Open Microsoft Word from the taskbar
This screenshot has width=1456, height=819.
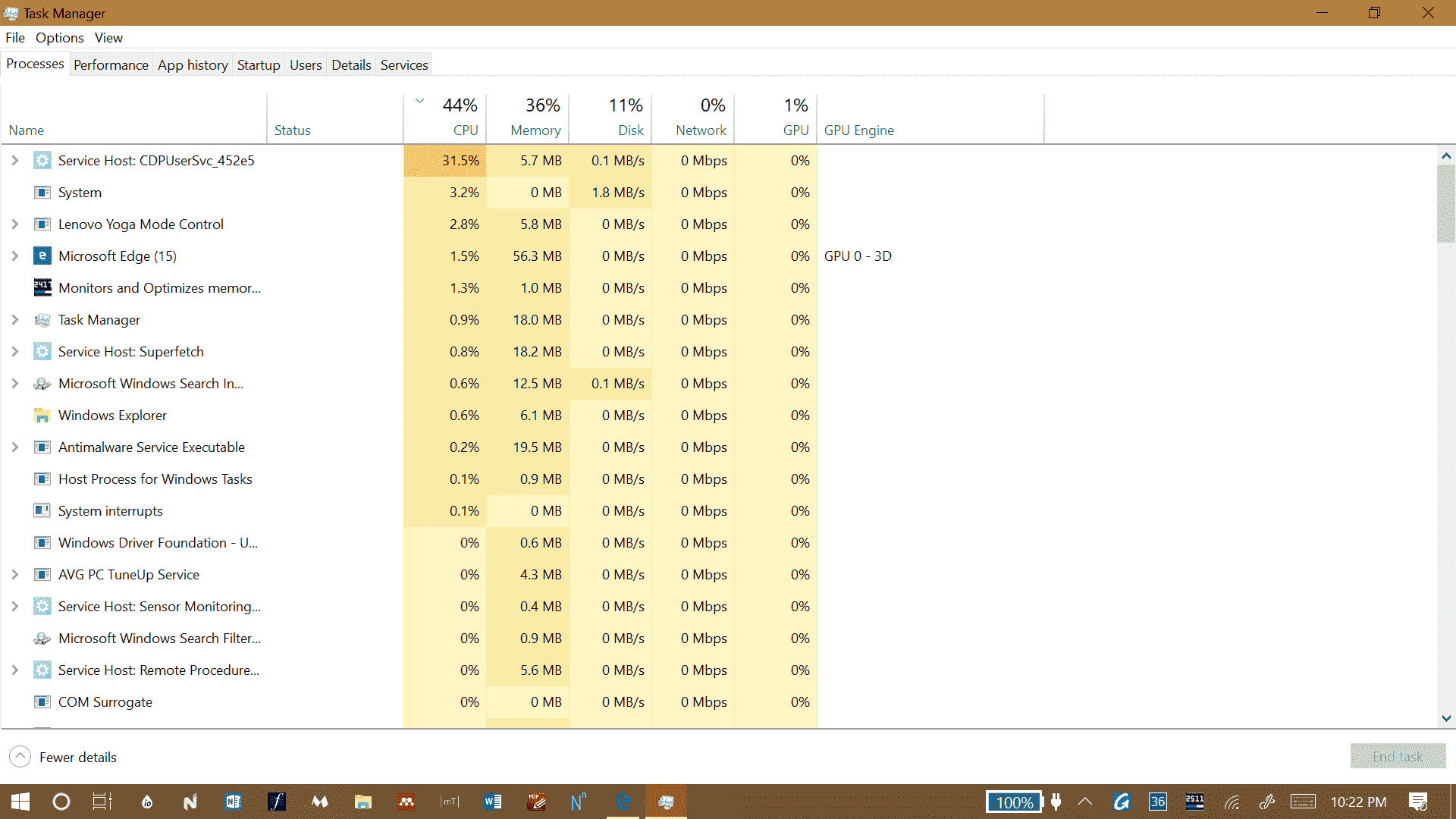[x=493, y=802]
